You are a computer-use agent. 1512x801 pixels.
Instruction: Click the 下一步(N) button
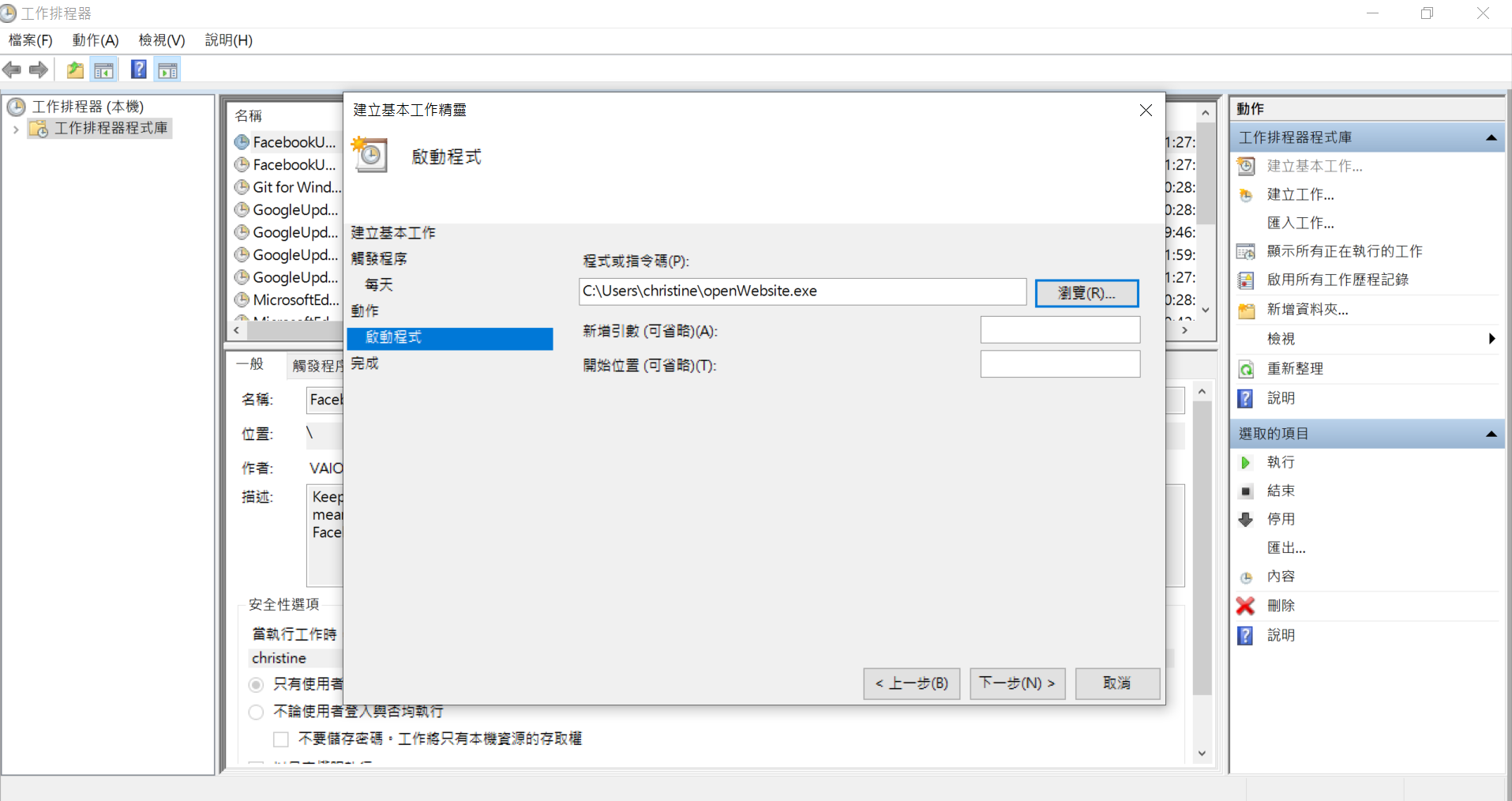click(1017, 683)
